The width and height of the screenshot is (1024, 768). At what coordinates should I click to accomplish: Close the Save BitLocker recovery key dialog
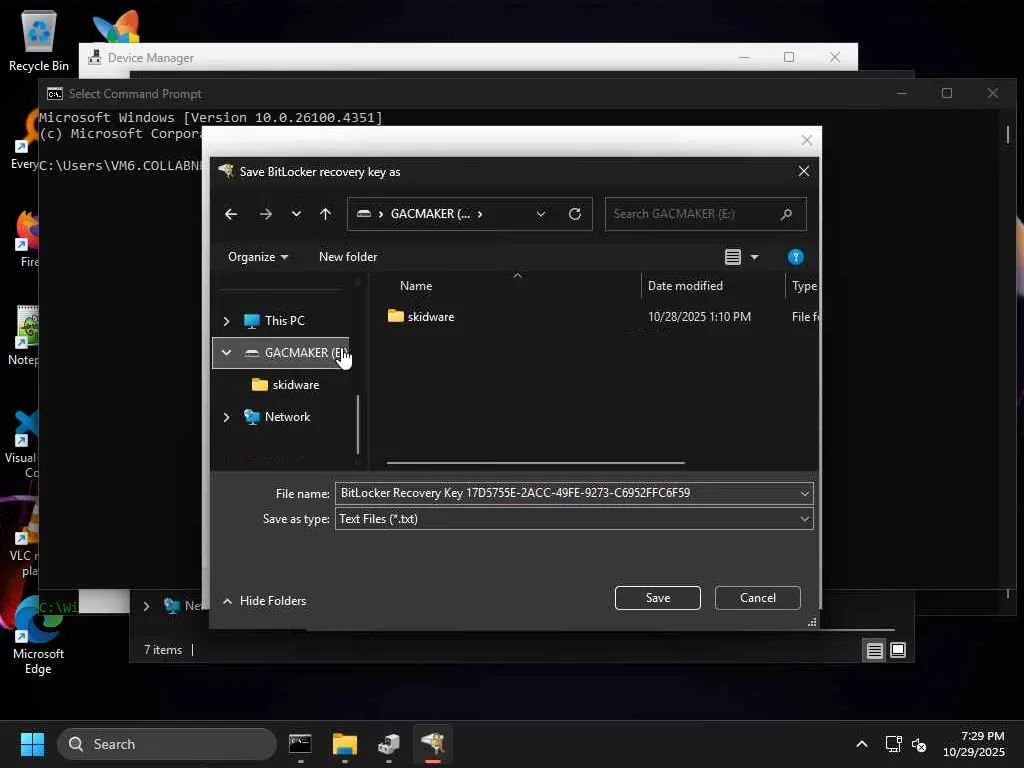pyautogui.click(x=804, y=171)
